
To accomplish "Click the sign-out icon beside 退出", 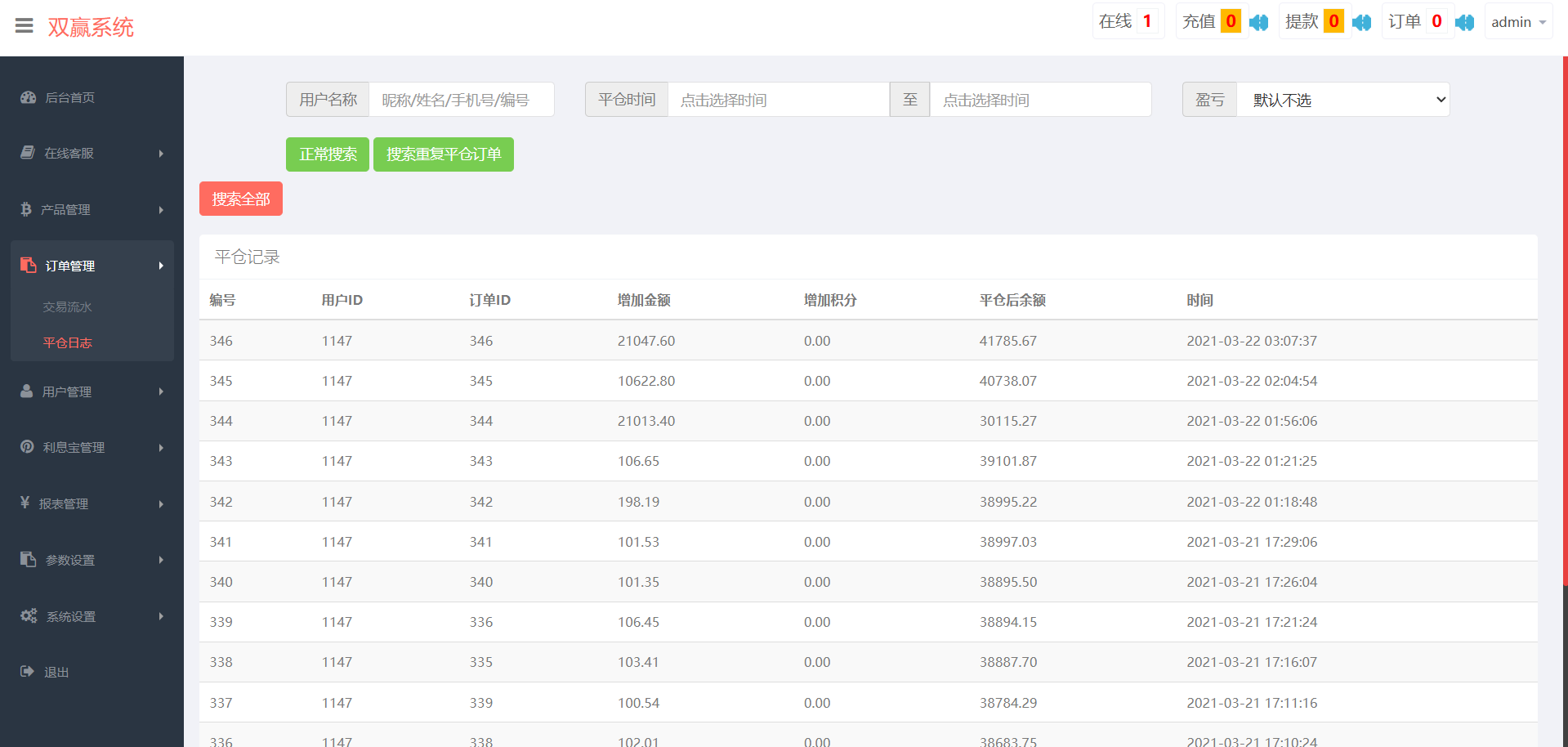I will click(27, 671).
